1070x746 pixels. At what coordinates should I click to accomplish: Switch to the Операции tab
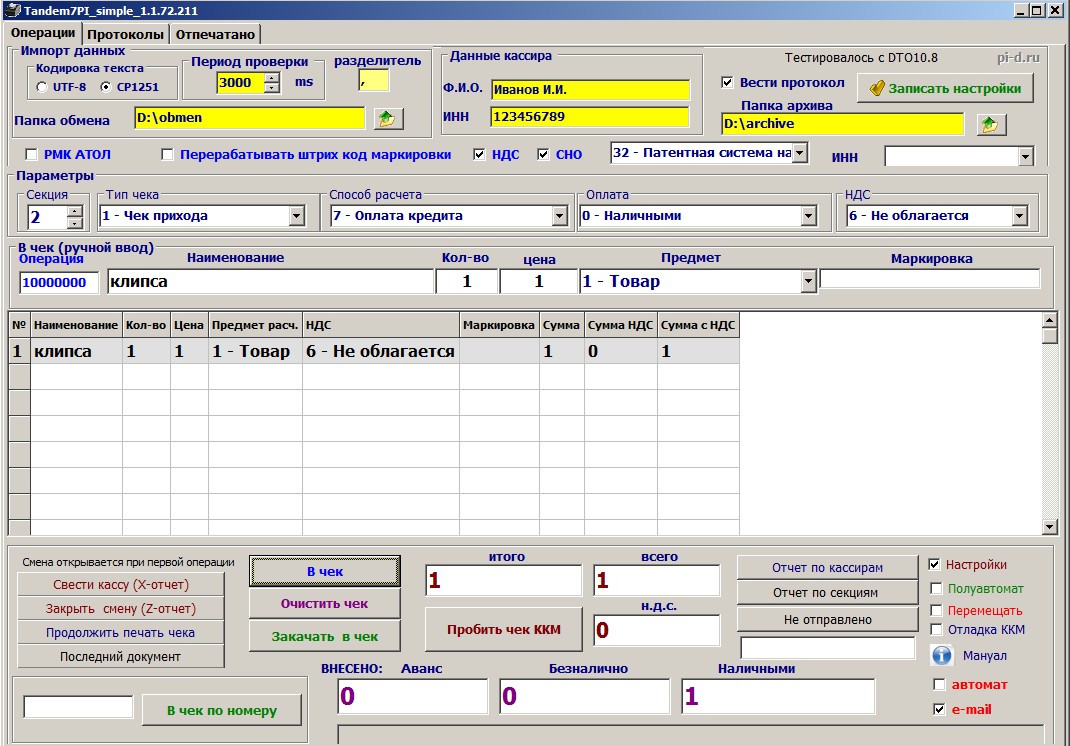tap(43, 33)
